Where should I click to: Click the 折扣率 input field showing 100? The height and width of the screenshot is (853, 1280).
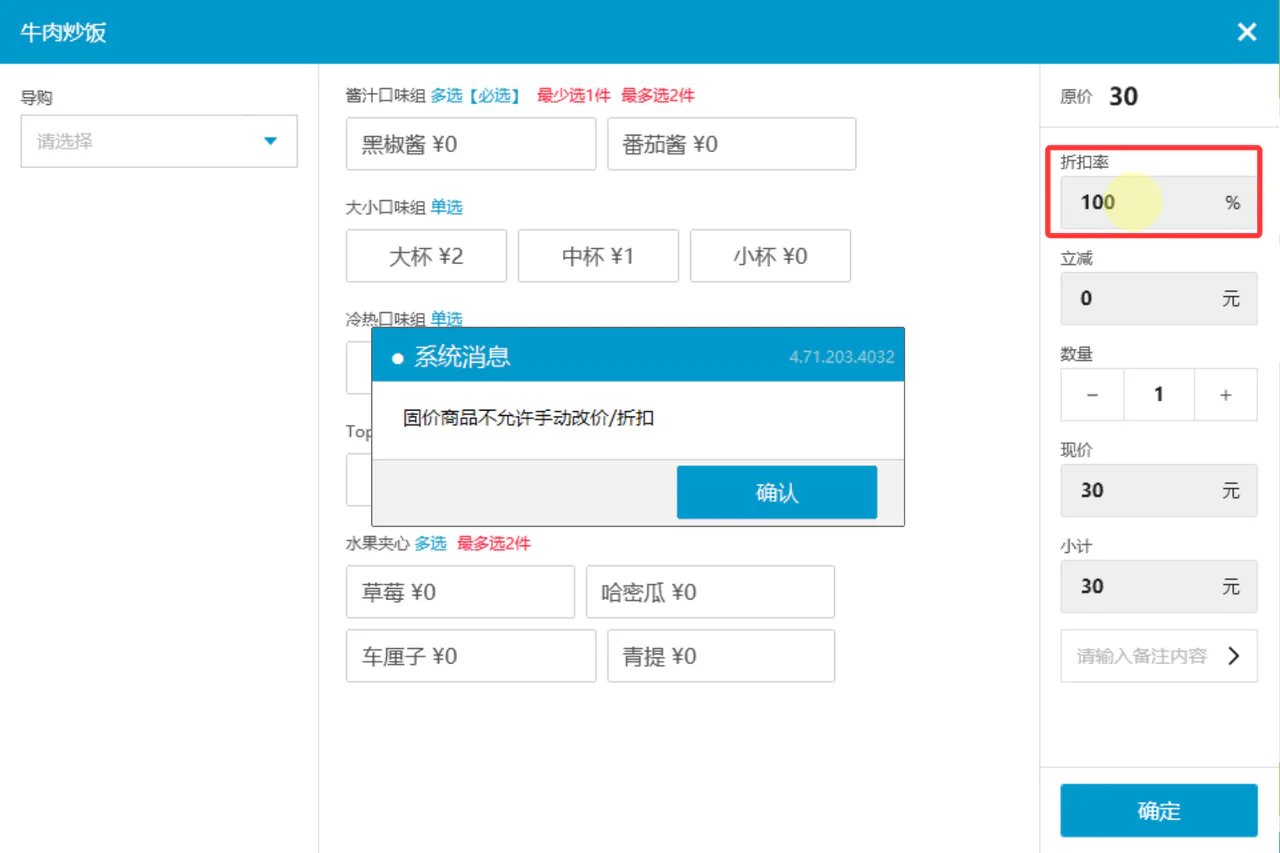pos(1159,202)
